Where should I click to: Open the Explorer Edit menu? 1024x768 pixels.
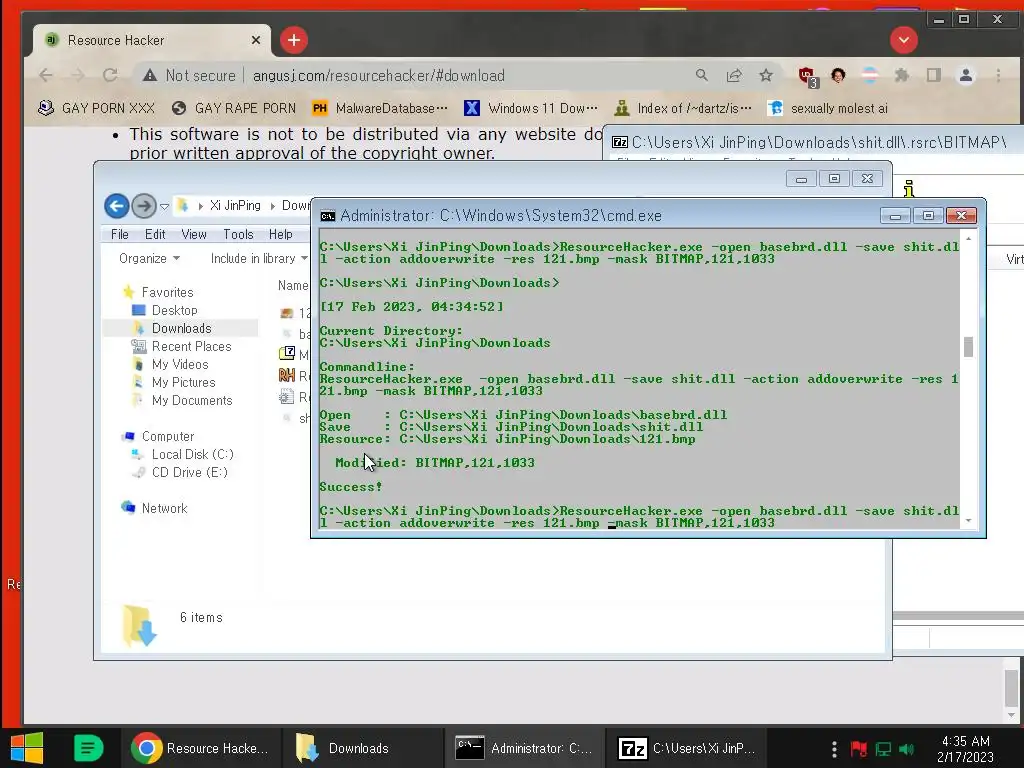click(x=155, y=234)
